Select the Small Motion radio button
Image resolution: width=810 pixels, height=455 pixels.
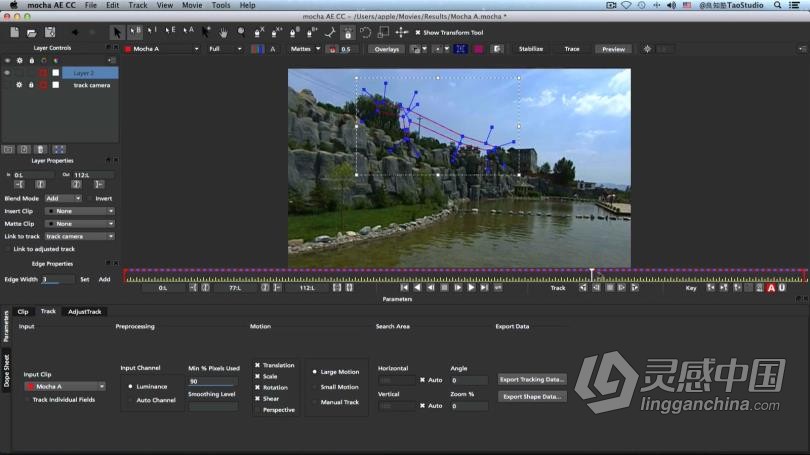pos(315,387)
